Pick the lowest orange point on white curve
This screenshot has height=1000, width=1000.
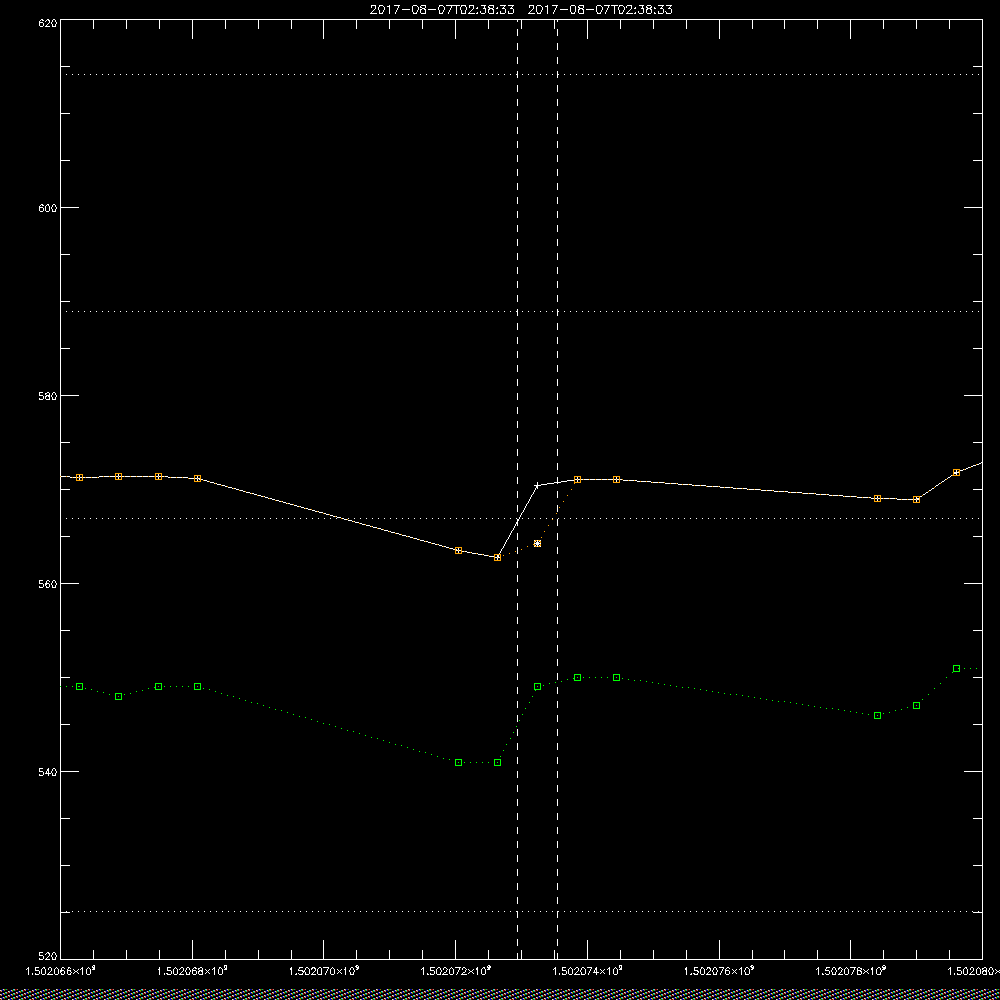497,557
